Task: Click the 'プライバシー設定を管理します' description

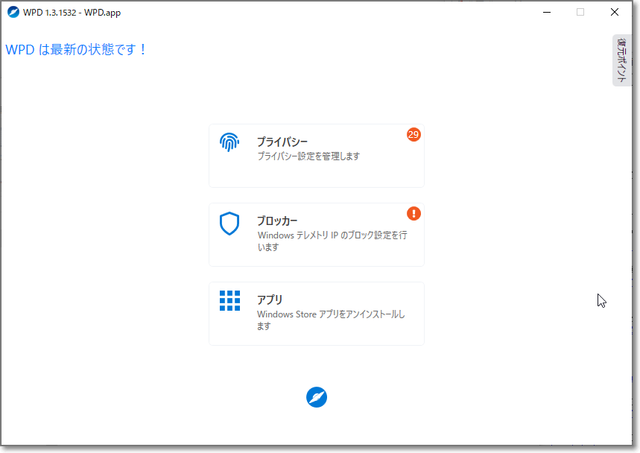Action: click(x=308, y=157)
